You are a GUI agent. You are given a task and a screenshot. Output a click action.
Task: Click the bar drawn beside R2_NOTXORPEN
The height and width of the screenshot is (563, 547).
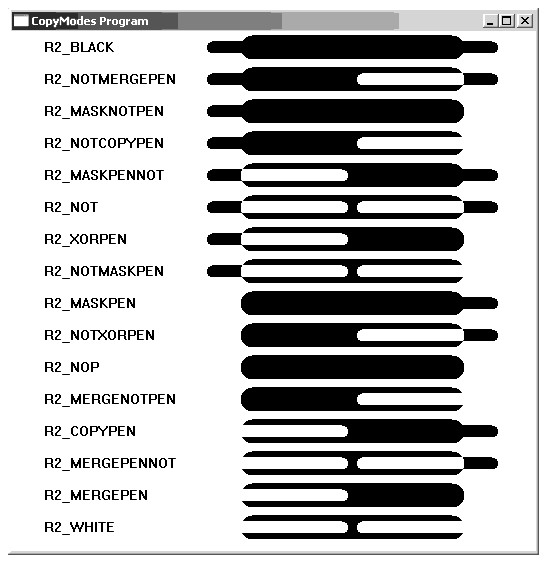(369, 335)
